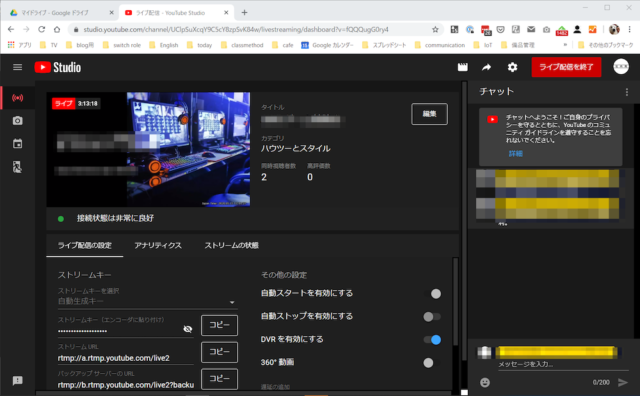Viewport: 640px width, 396px height.
Task: Switch to ライブ配信の設定 tab
Action: pos(84,245)
